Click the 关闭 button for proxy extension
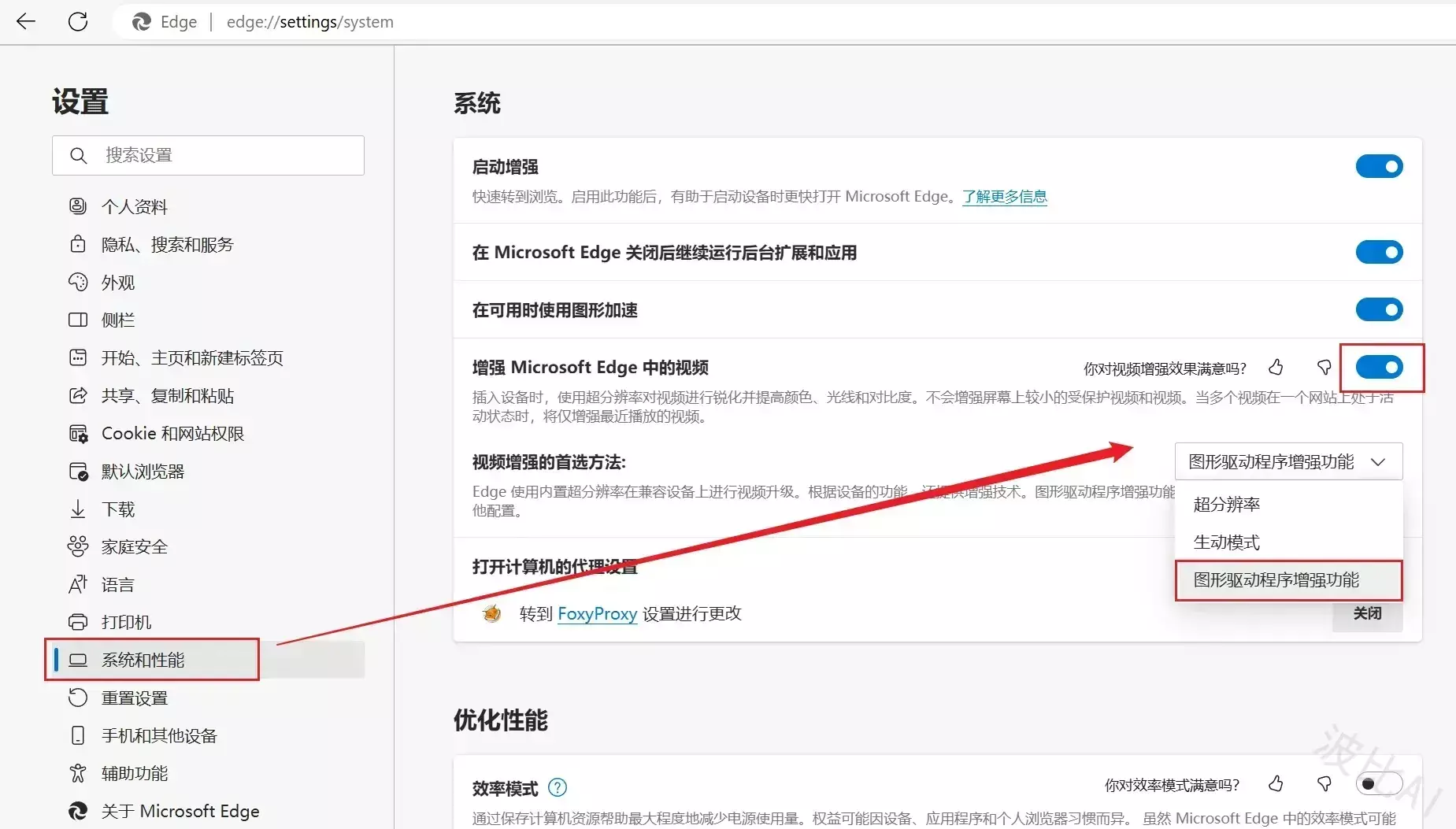This screenshot has height=829, width=1456. (x=1367, y=613)
